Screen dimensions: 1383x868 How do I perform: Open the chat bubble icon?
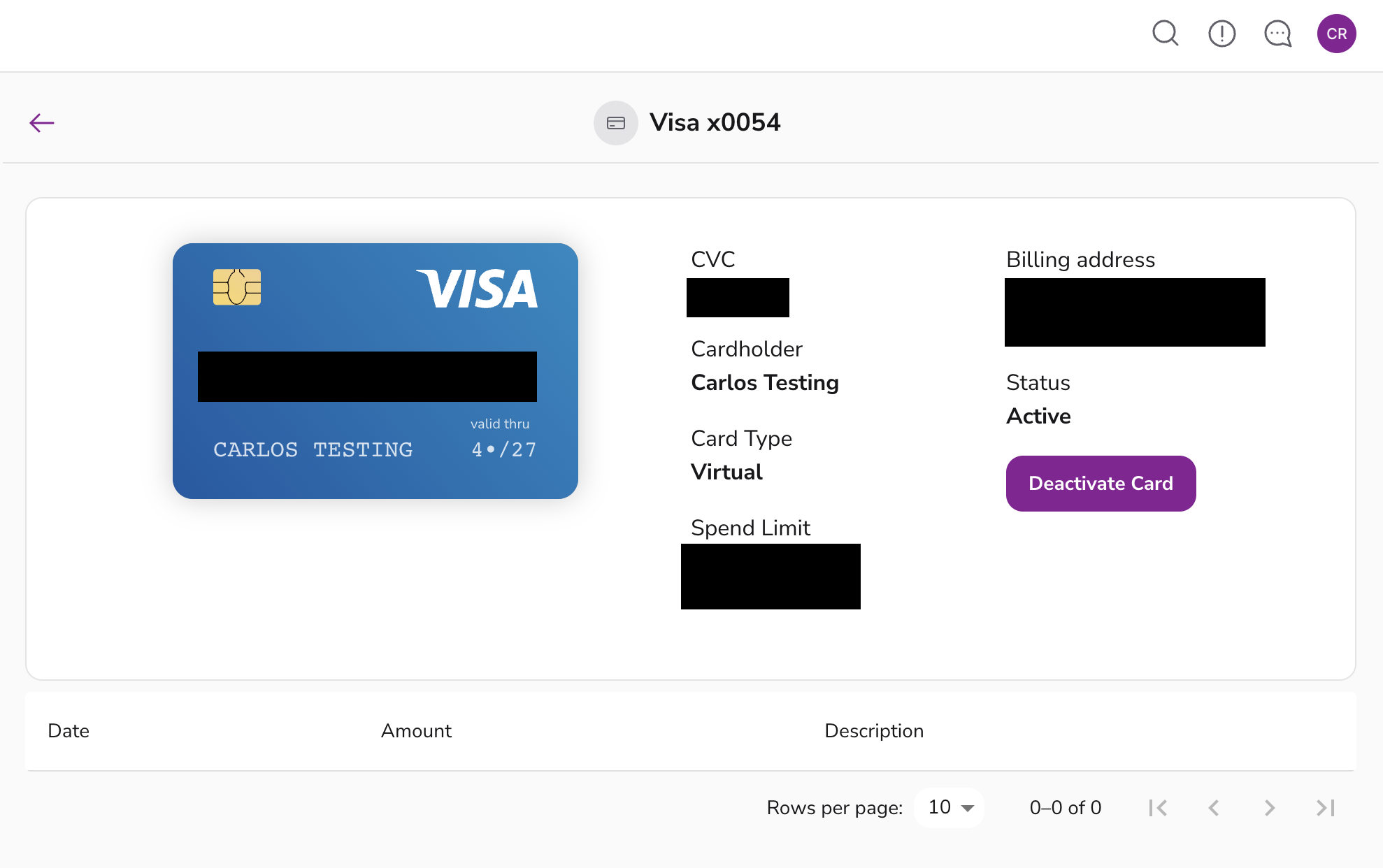tap(1277, 34)
